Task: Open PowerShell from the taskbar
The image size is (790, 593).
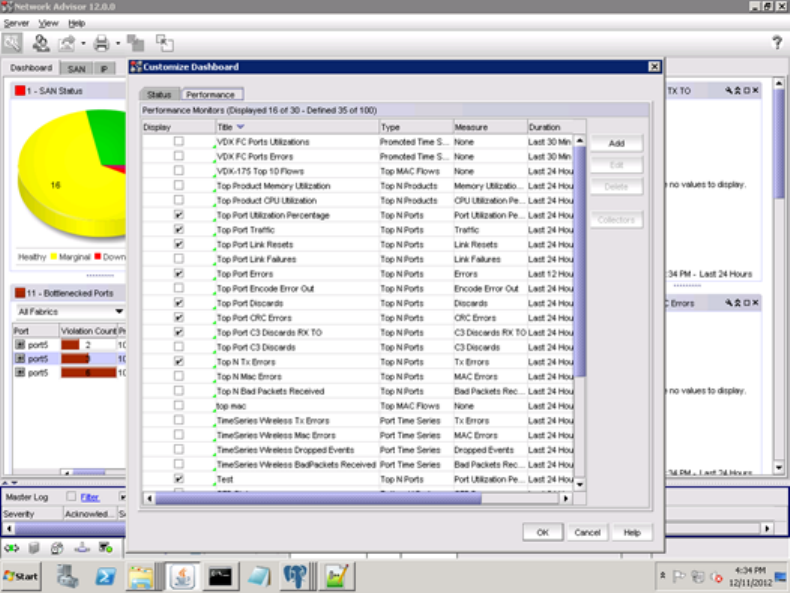Action: point(106,576)
